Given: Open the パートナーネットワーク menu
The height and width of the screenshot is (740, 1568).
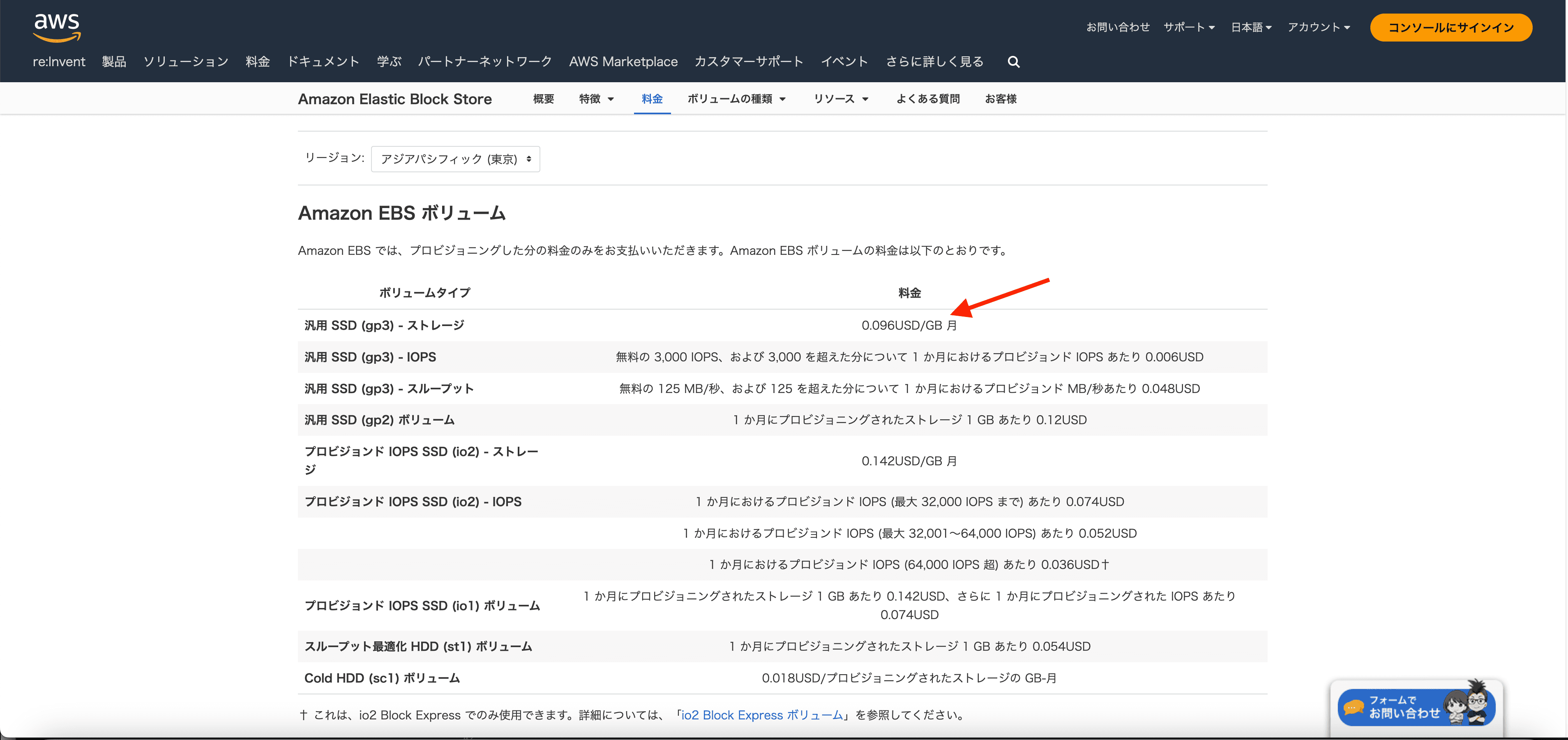Looking at the screenshot, I should [x=484, y=62].
